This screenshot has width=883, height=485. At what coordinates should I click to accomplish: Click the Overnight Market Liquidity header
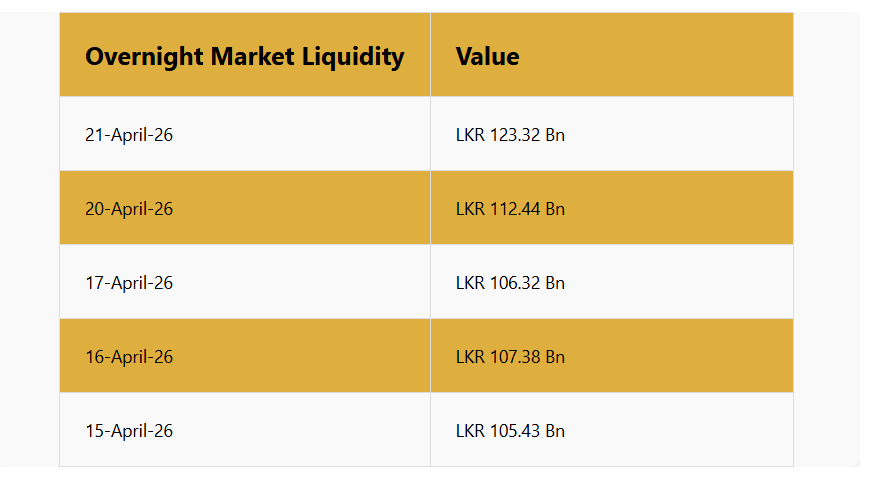[x=244, y=56]
